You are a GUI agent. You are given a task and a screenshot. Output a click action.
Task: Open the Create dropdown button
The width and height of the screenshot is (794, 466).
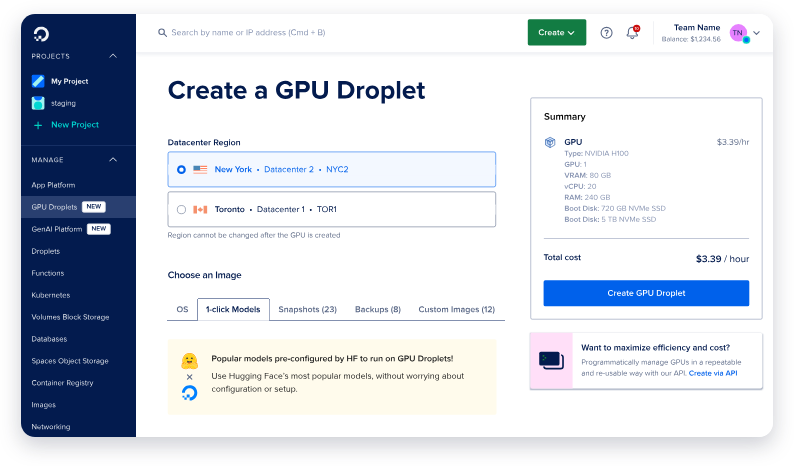tap(557, 32)
